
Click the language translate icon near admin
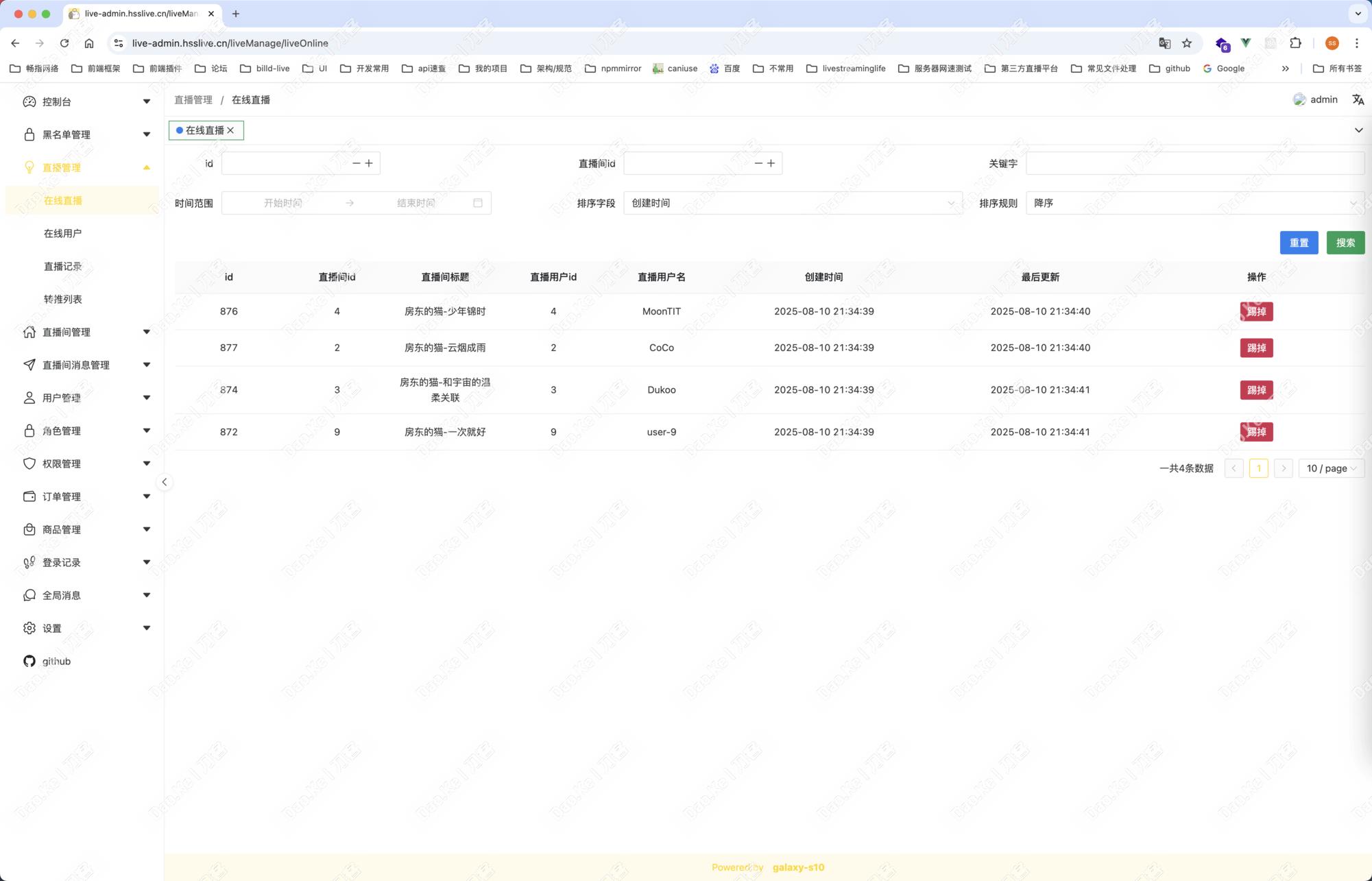[1358, 99]
